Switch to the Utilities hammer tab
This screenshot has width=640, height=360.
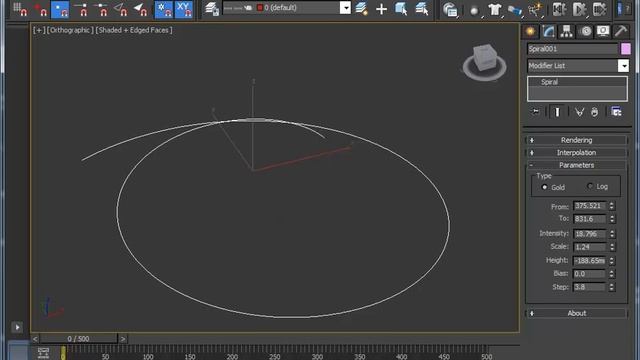[x=621, y=31]
